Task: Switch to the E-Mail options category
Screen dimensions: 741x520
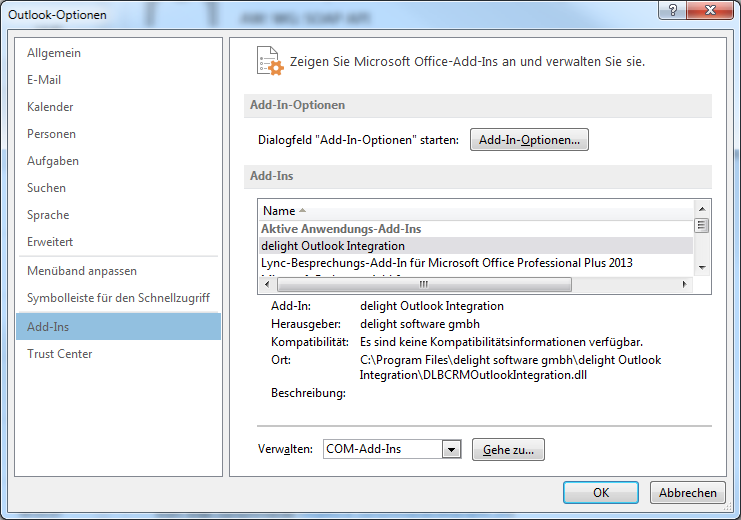Action: pos(44,80)
